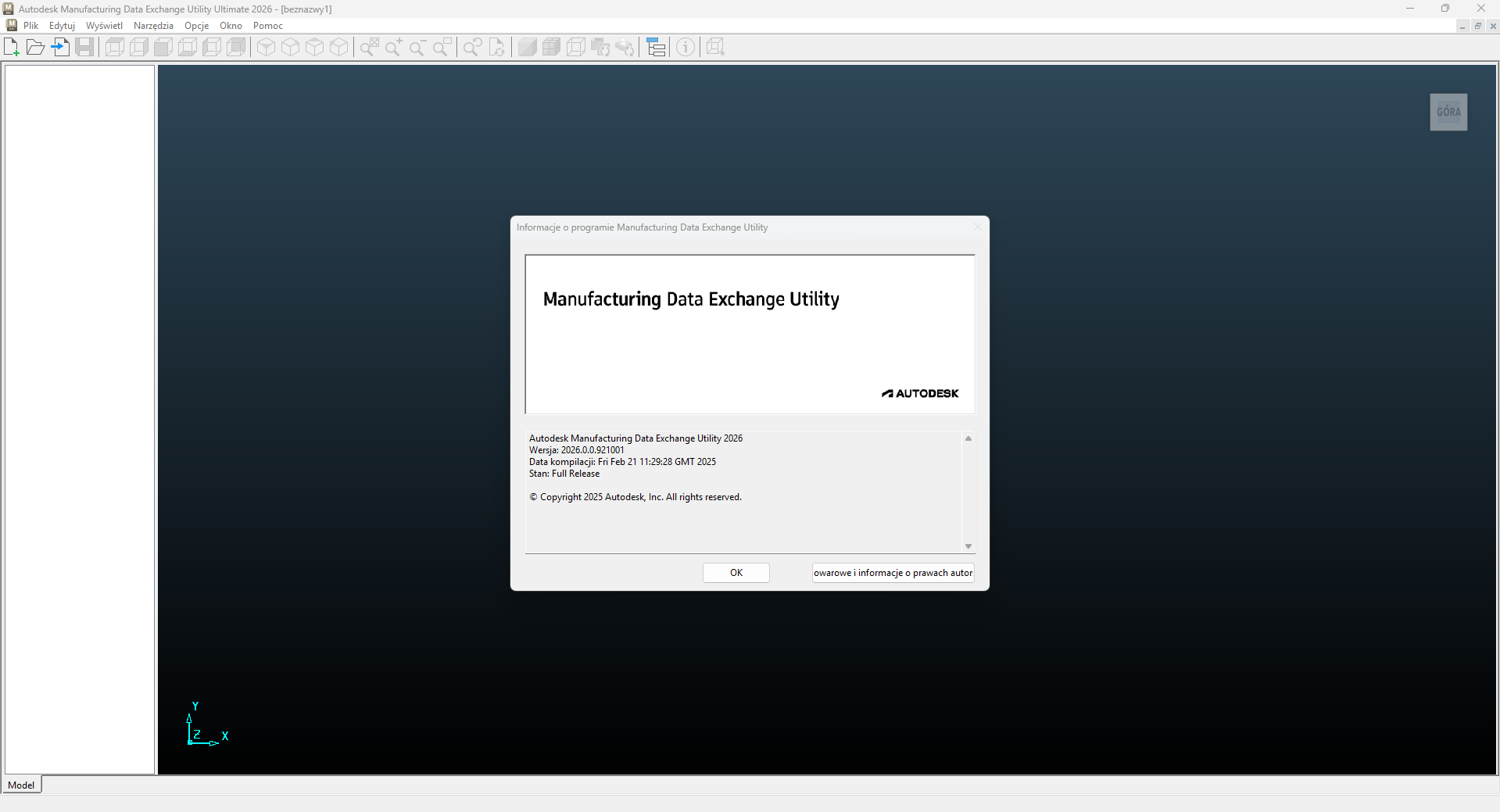Select the Model tab at the bottom
The width and height of the screenshot is (1500, 812).
point(21,785)
